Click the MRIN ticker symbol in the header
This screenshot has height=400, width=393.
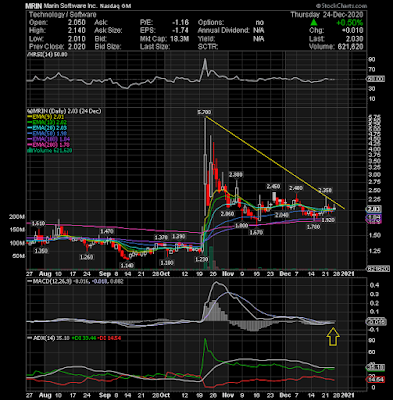[34, 6]
